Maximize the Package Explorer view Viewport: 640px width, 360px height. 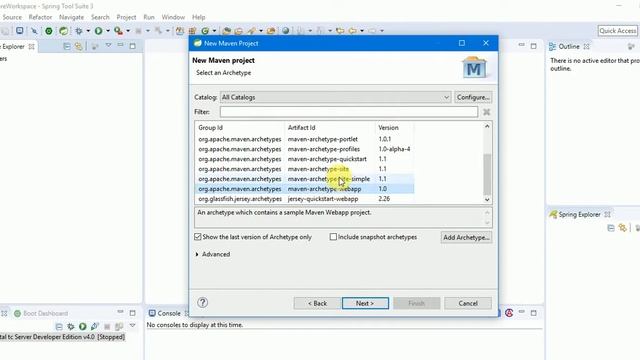click(132, 46)
